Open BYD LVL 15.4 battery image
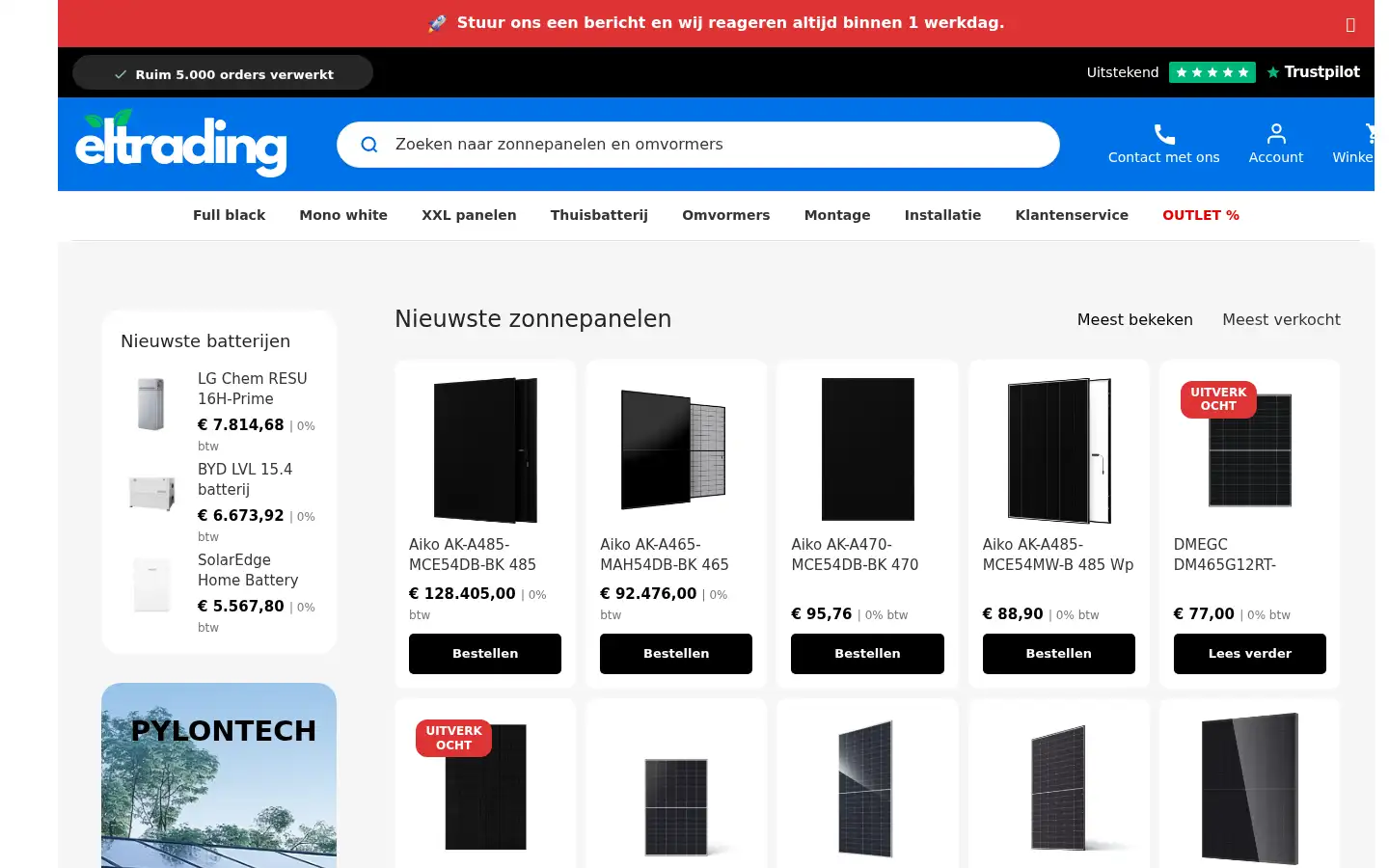 [151, 494]
